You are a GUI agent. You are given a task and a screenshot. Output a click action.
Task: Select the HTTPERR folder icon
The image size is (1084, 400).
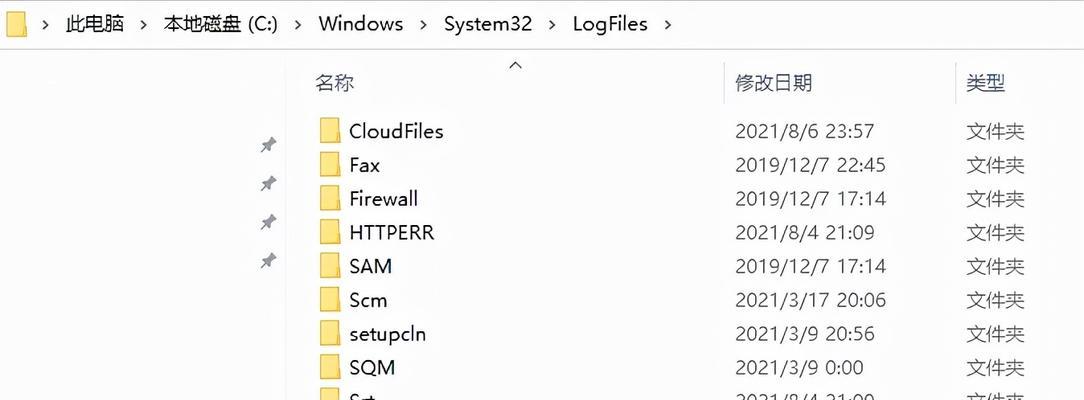pyautogui.click(x=330, y=232)
